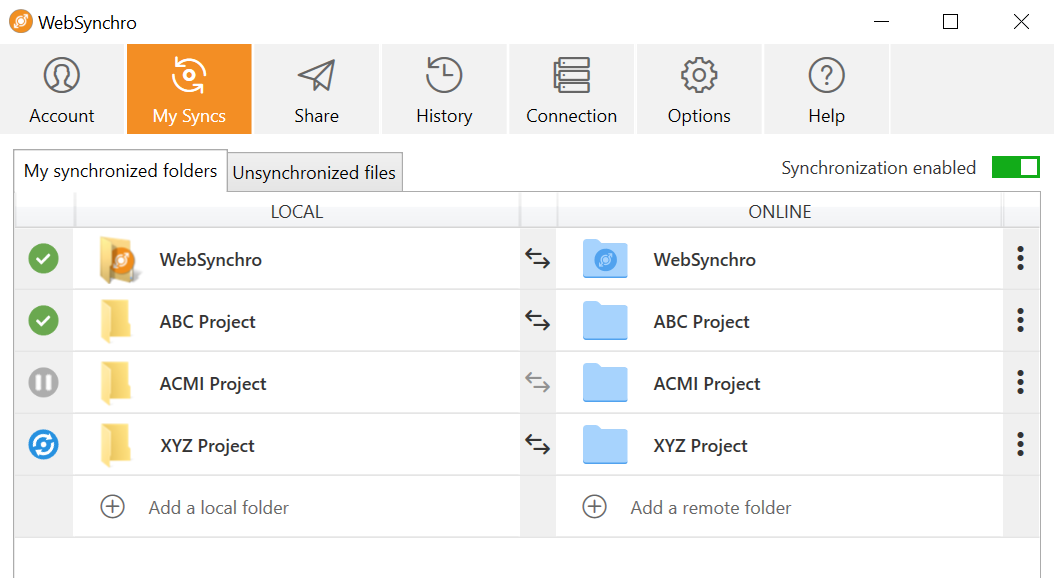
Task: Select the online ACMI Project folder name
Action: [707, 384]
